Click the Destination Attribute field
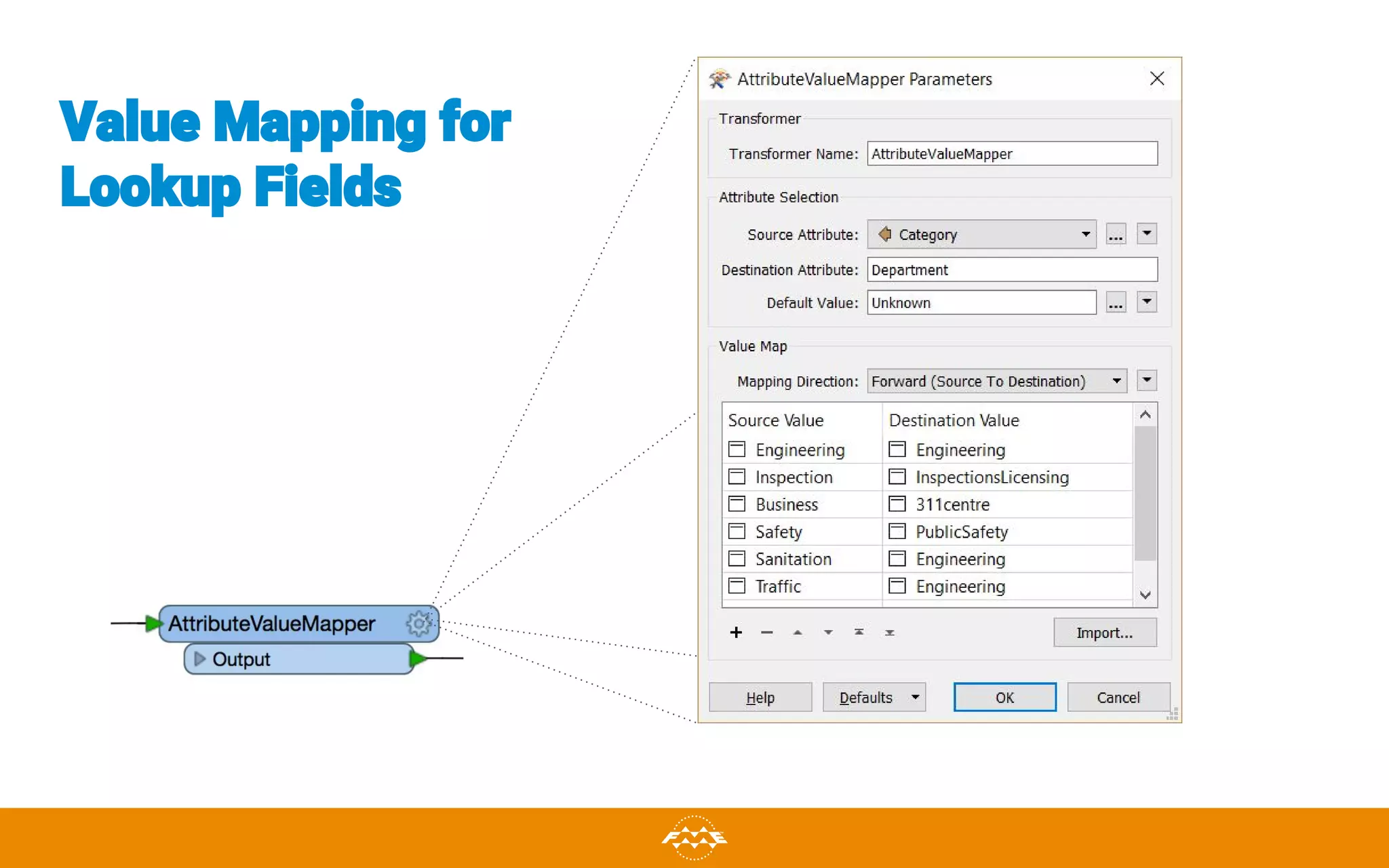This screenshot has width=1389, height=868. pos(1012,270)
